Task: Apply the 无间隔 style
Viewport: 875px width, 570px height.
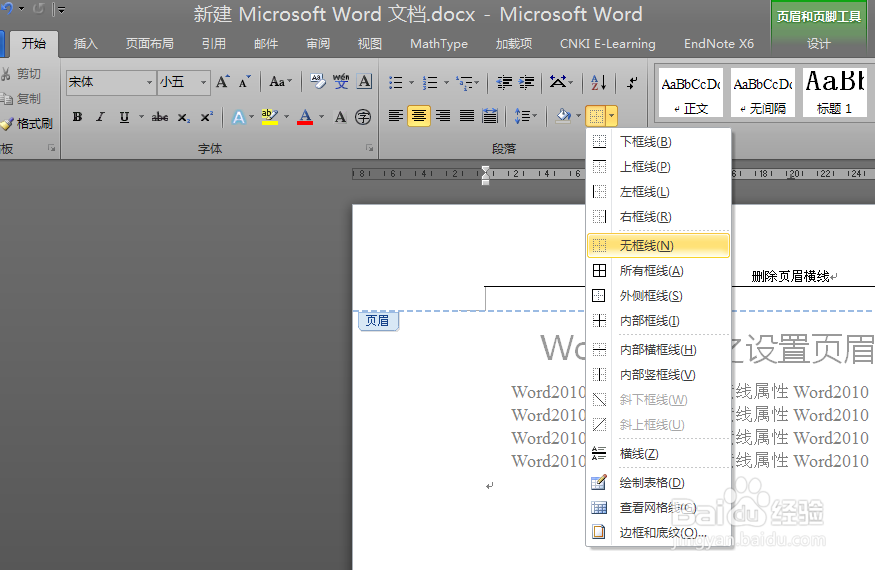Action: pos(763,92)
